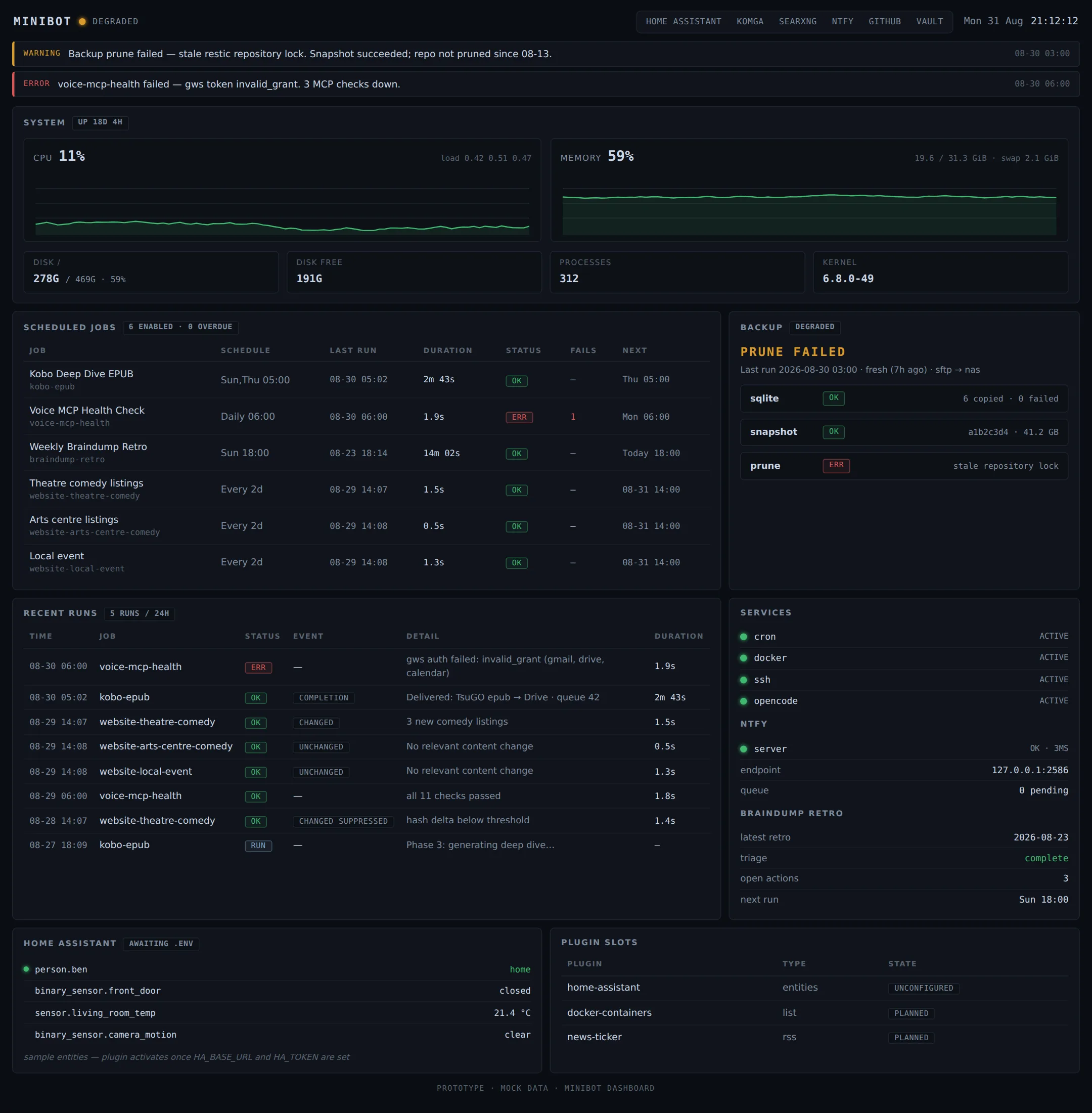Click the amber degraded status dot

click(x=82, y=21)
